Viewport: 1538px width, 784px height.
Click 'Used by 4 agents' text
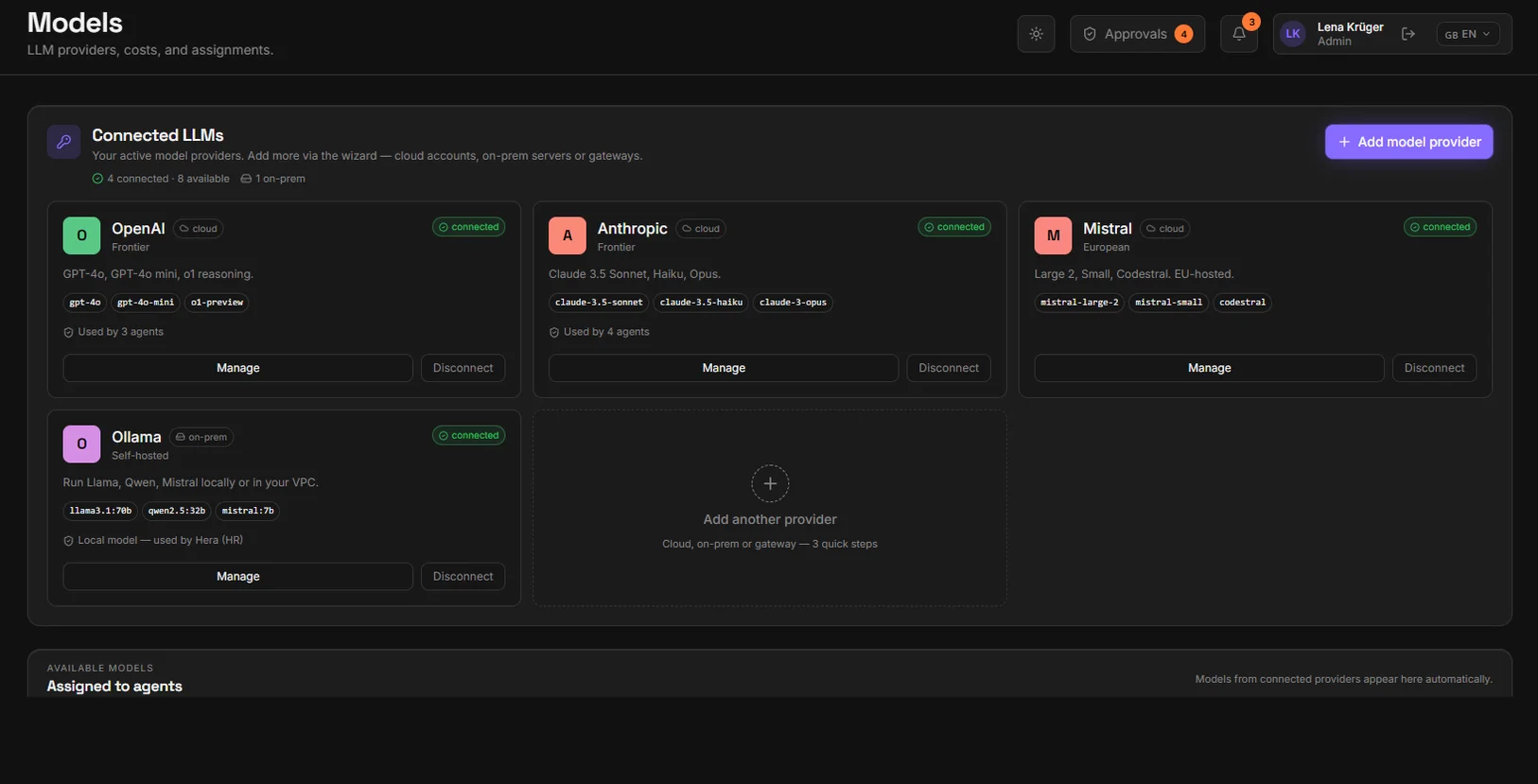click(x=606, y=332)
